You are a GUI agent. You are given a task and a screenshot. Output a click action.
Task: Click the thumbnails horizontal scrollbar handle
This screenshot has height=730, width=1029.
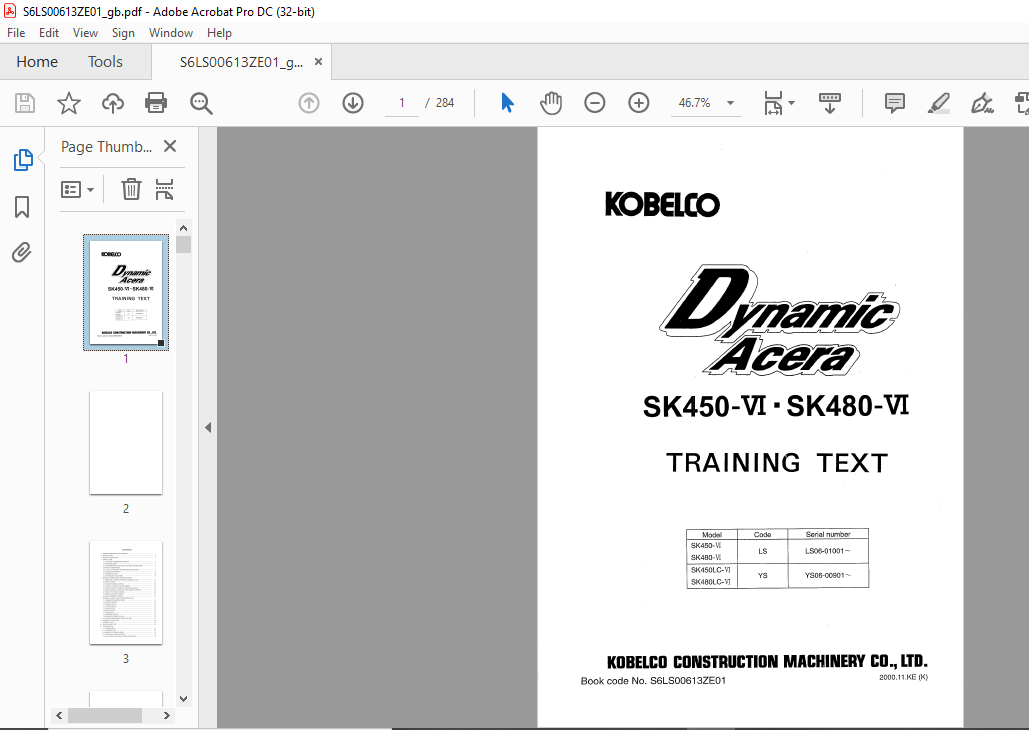coord(105,715)
